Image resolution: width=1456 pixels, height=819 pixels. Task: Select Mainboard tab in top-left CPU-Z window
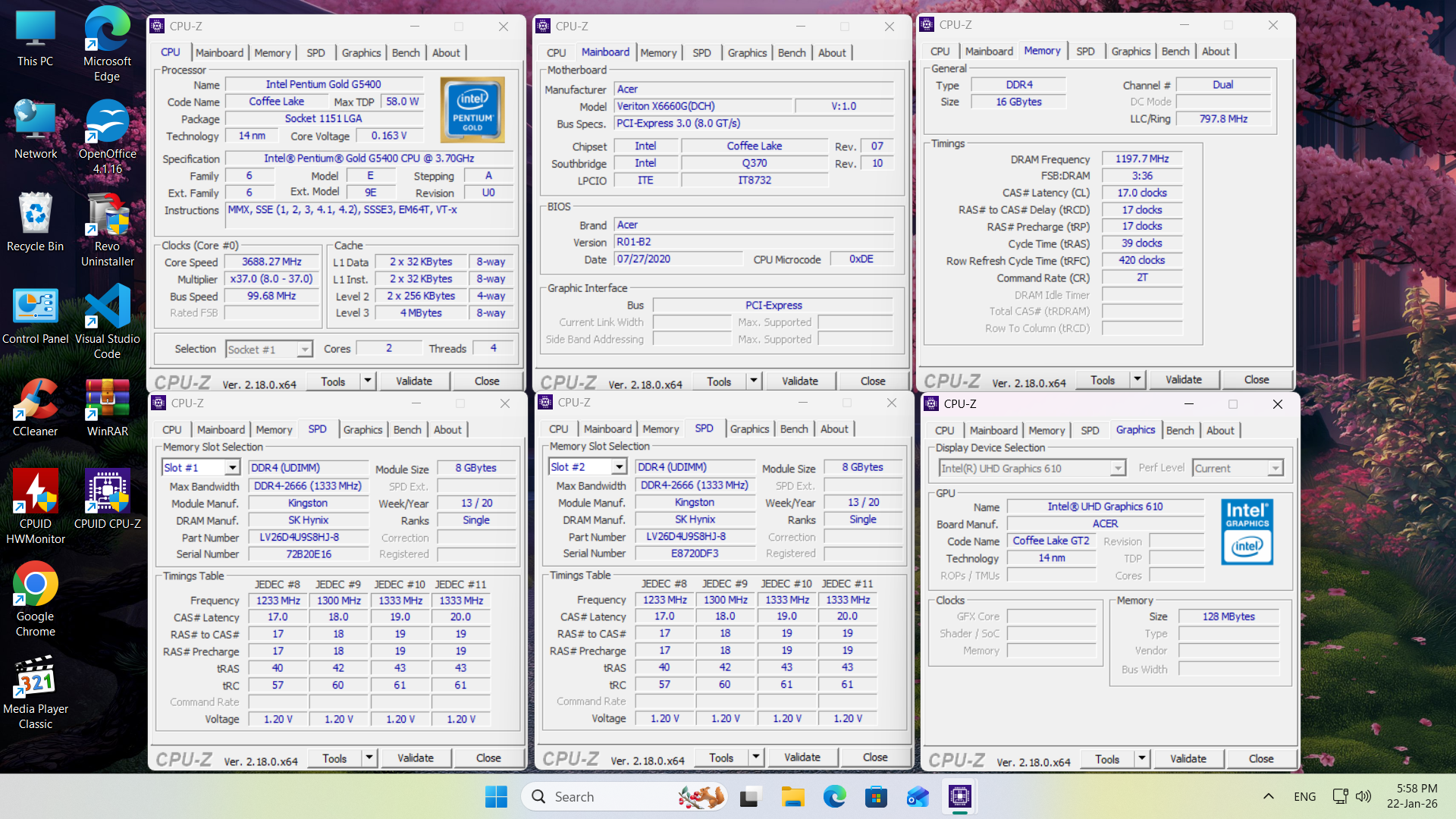click(219, 52)
